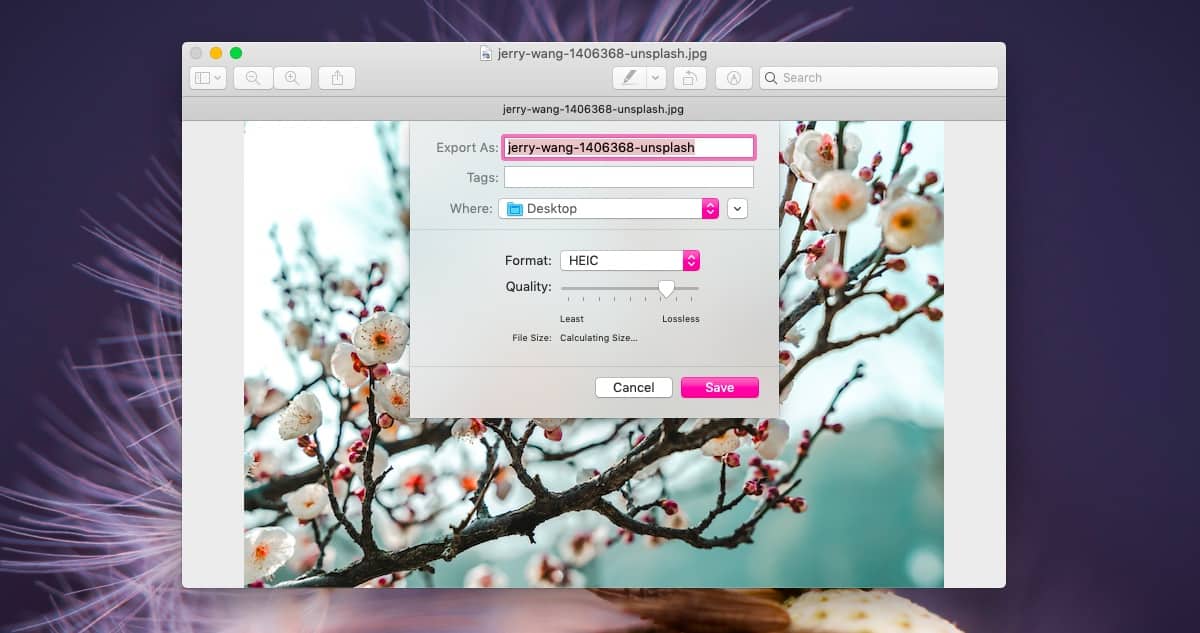Click the document proxy icon in title bar
Image resolution: width=1200 pixels, height=633 pixels.
tap(486, 54)
